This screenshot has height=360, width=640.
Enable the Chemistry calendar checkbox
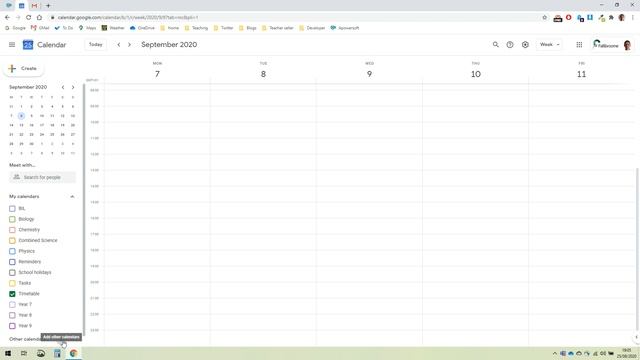pos(12,230)
